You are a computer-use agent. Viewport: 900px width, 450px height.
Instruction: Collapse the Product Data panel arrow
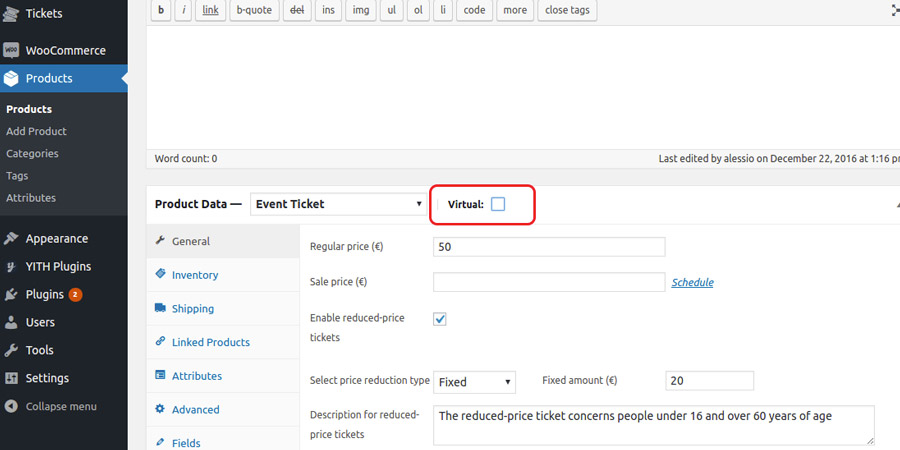point(895,204)
